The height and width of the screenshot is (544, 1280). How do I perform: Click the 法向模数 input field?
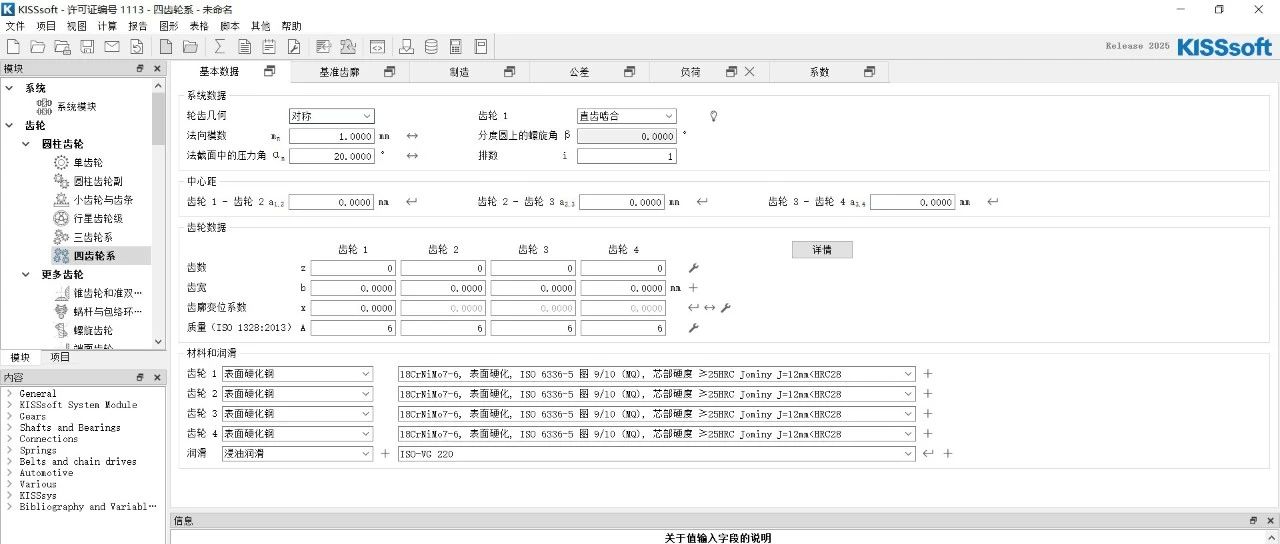pos(331,136)
